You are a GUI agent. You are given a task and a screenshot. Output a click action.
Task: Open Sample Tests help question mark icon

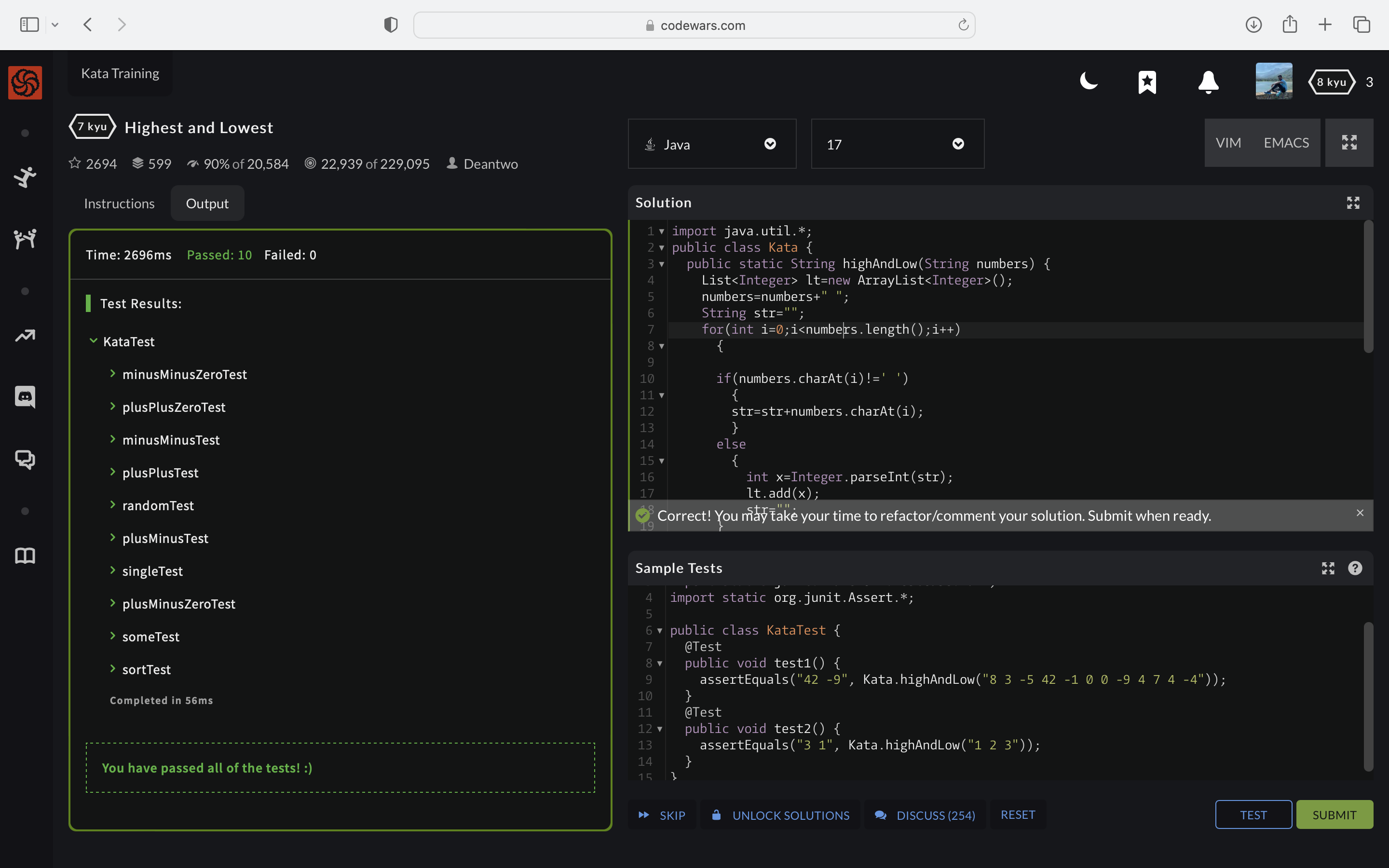[x=1355, y=568]
